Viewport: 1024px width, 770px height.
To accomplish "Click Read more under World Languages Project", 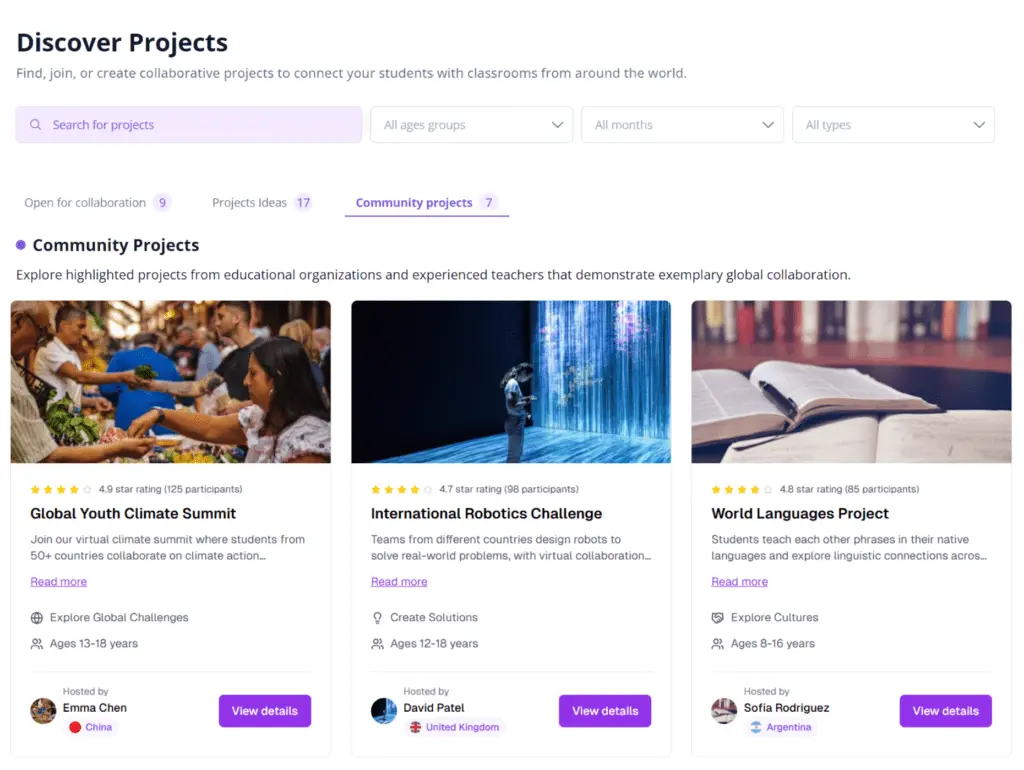I will point(739,581).
